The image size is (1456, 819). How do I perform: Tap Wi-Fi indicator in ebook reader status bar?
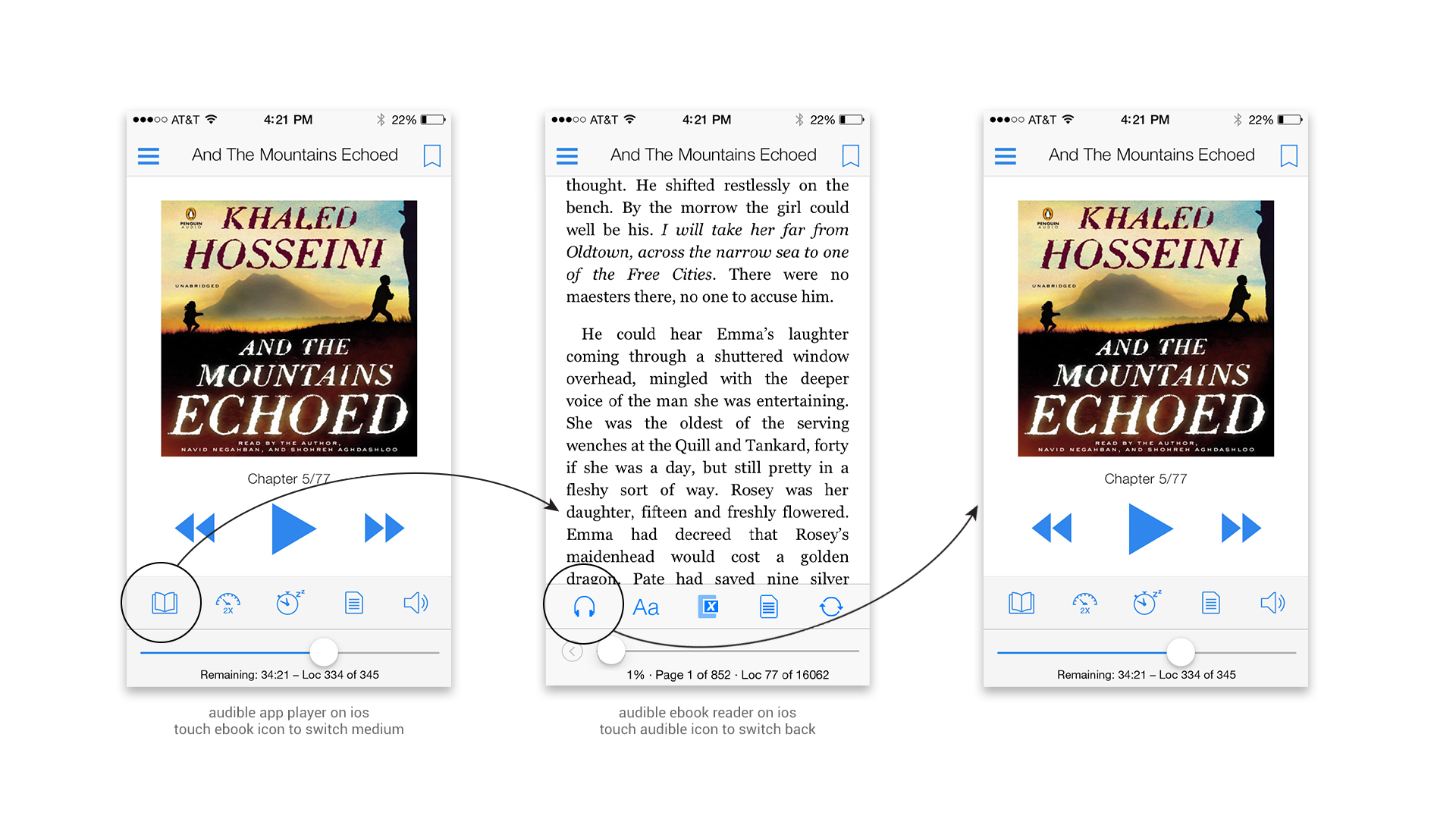click(630, 119)
